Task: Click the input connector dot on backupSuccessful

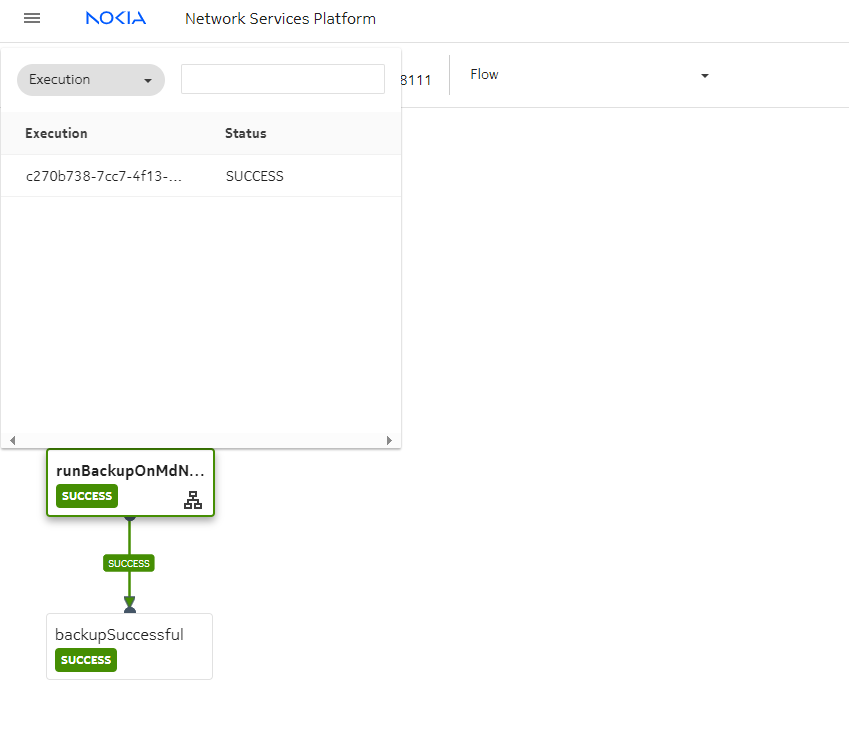Action: click(x=130, y=610)
